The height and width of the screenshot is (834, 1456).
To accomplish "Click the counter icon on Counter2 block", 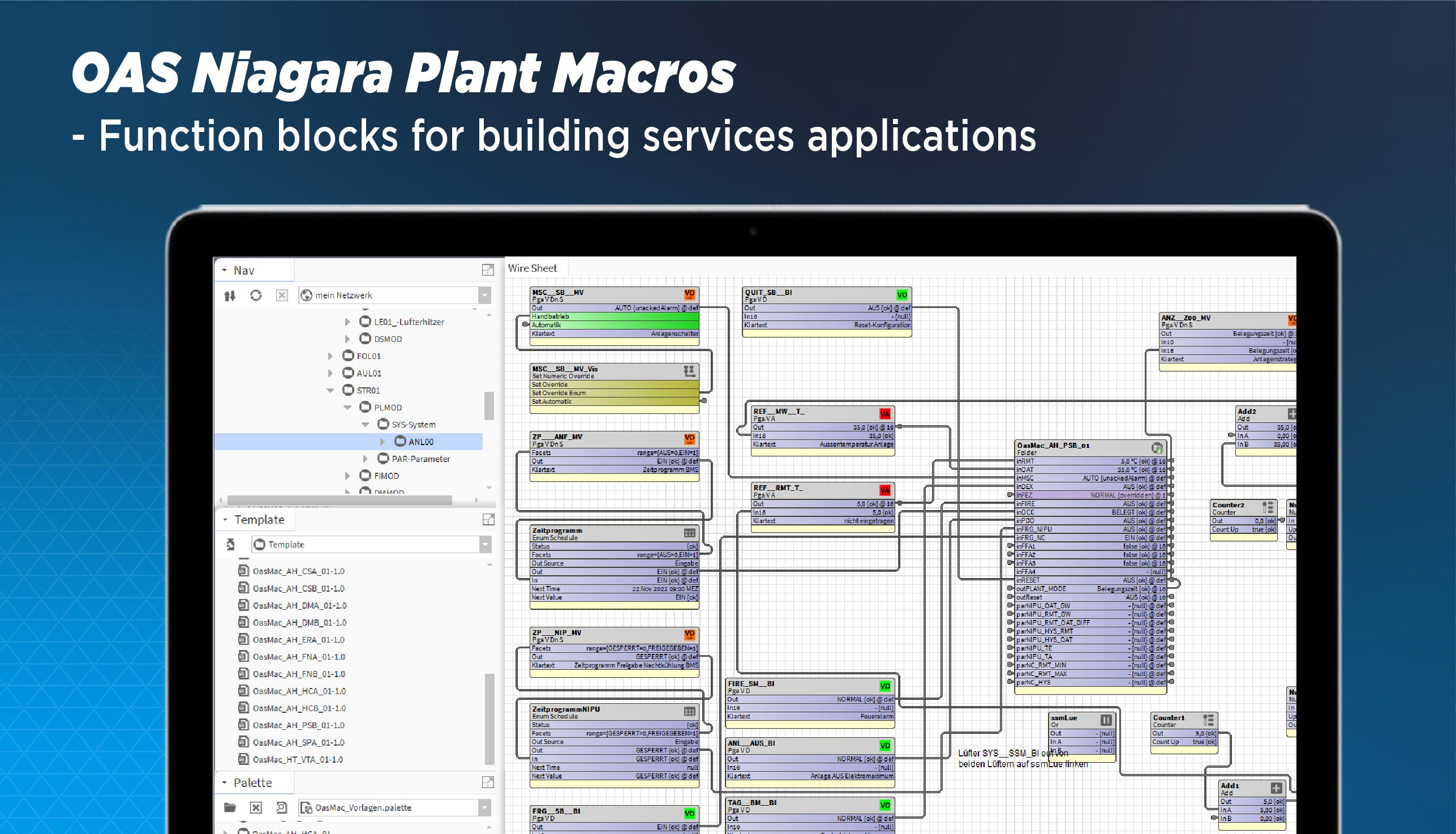I will (x=1268, y=507).
